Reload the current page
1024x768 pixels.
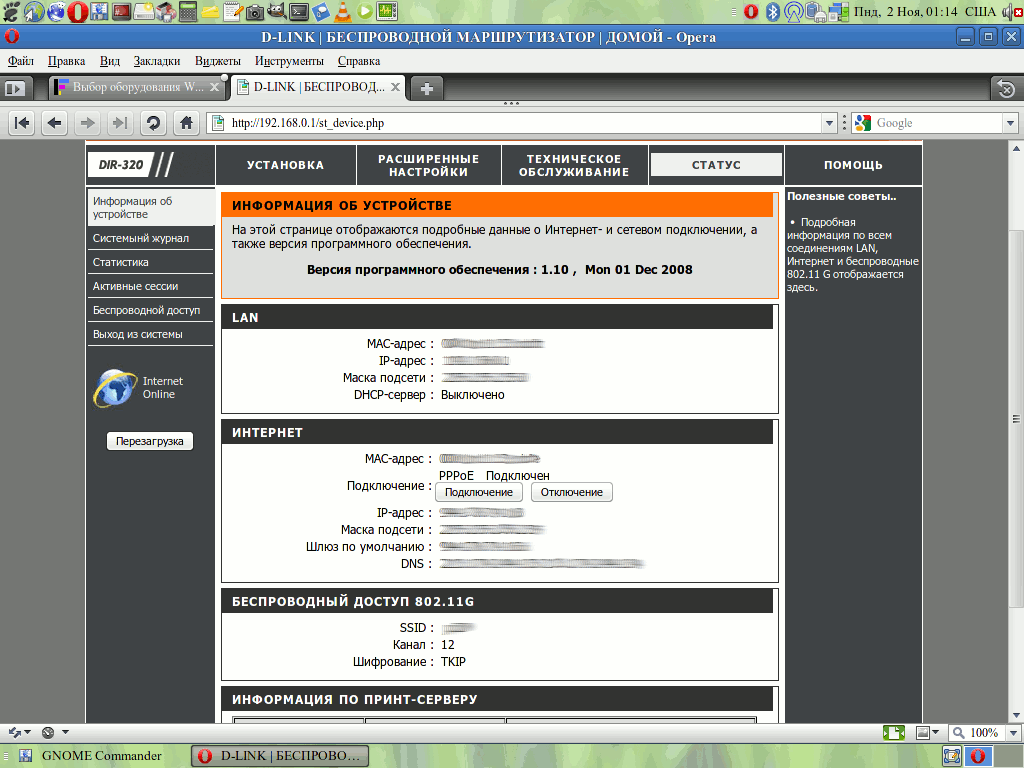(x=153, y=123)
